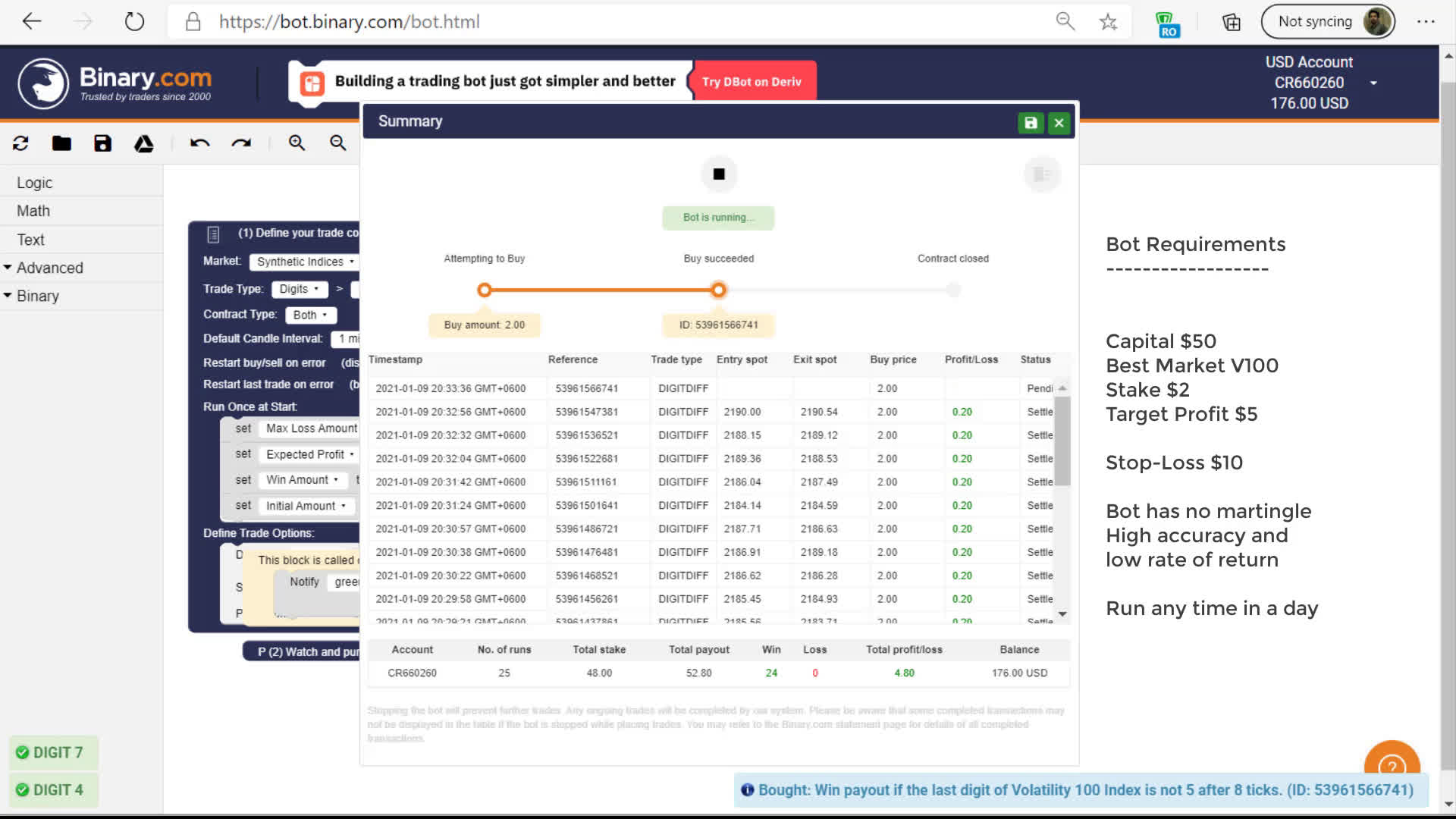Open the USD Account dropdown arrow
The image size is (1456, 819).
1373,83
